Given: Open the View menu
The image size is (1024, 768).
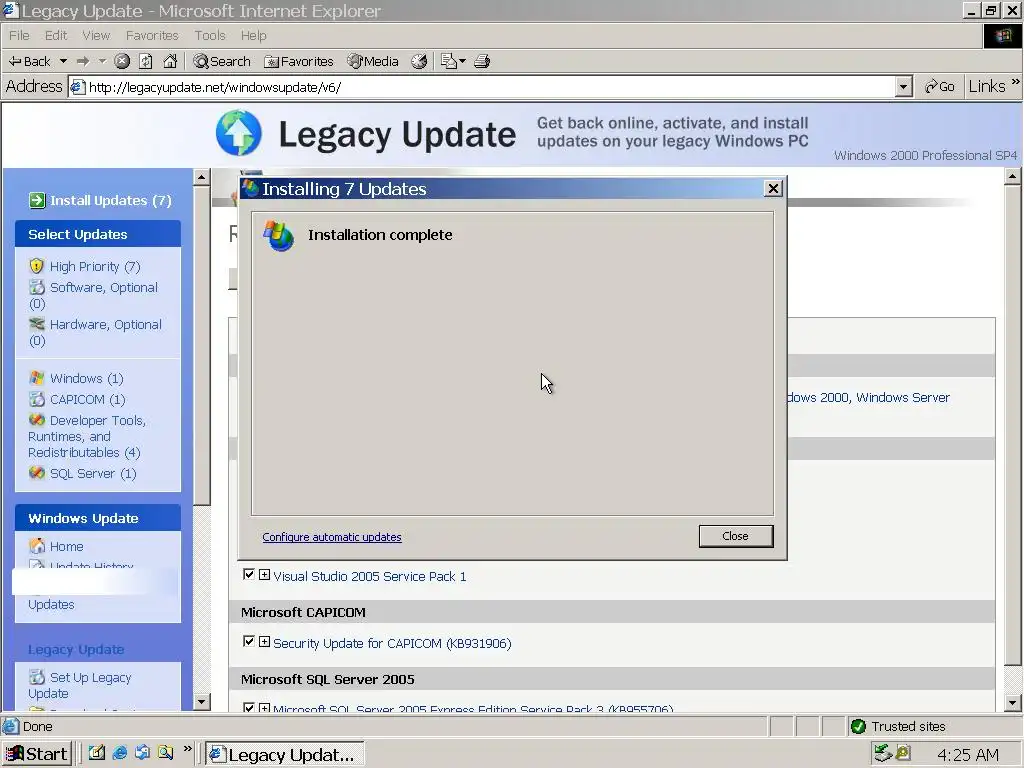Looking at the screenshot, I should pos(96,35).
